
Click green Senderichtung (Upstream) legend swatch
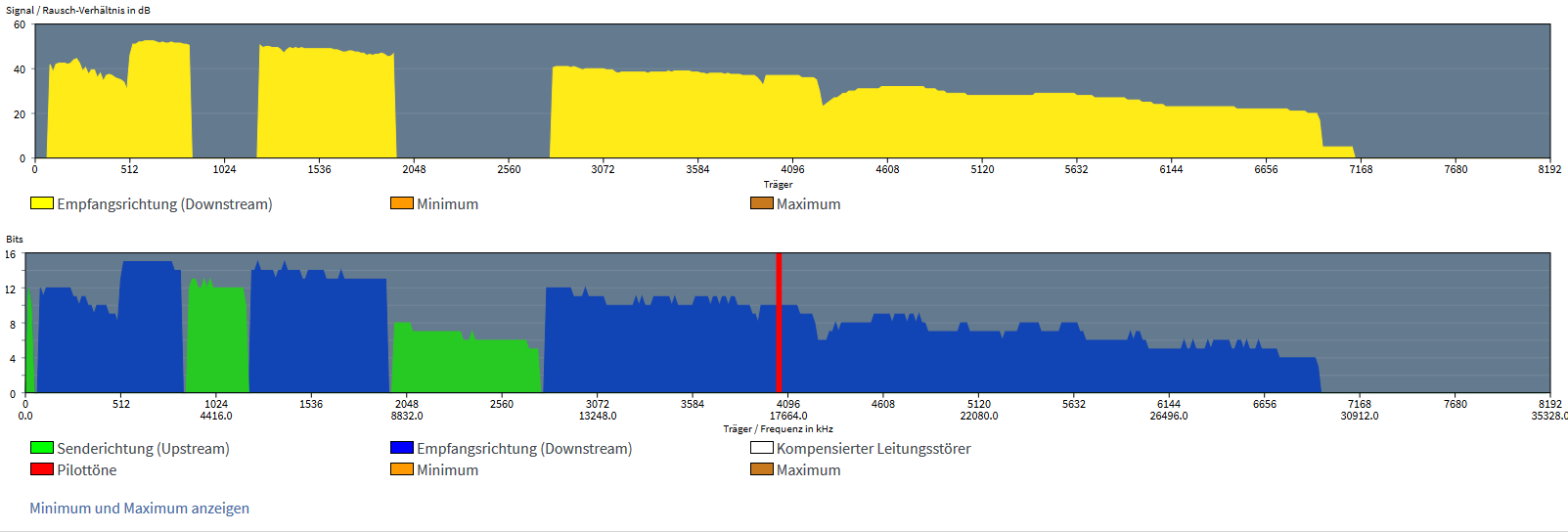(x=42, y=448)
